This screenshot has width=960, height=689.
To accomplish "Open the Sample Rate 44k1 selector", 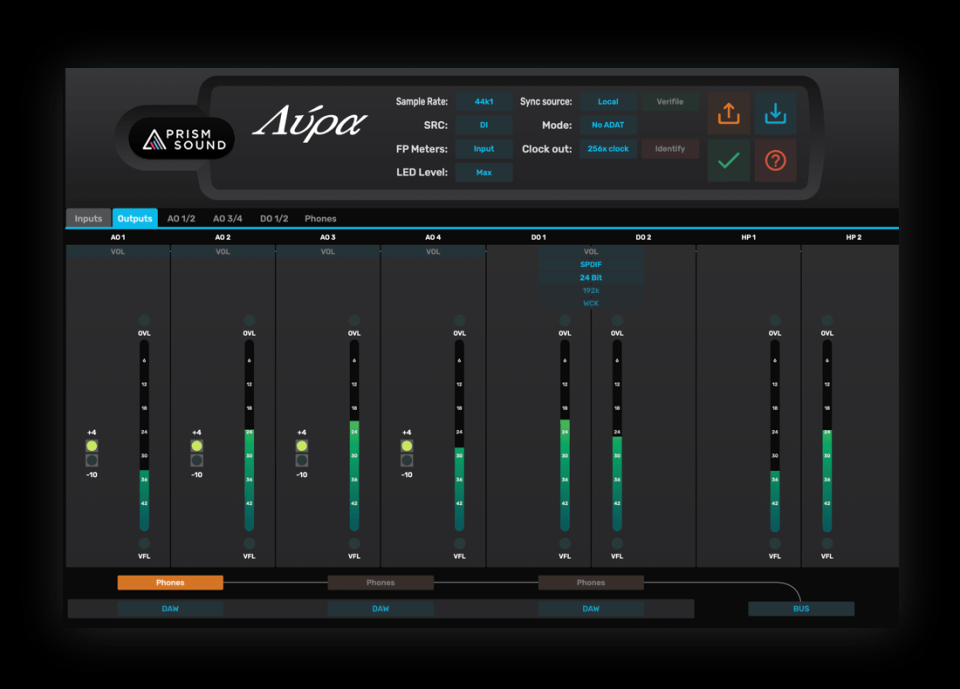I will 483,101.
